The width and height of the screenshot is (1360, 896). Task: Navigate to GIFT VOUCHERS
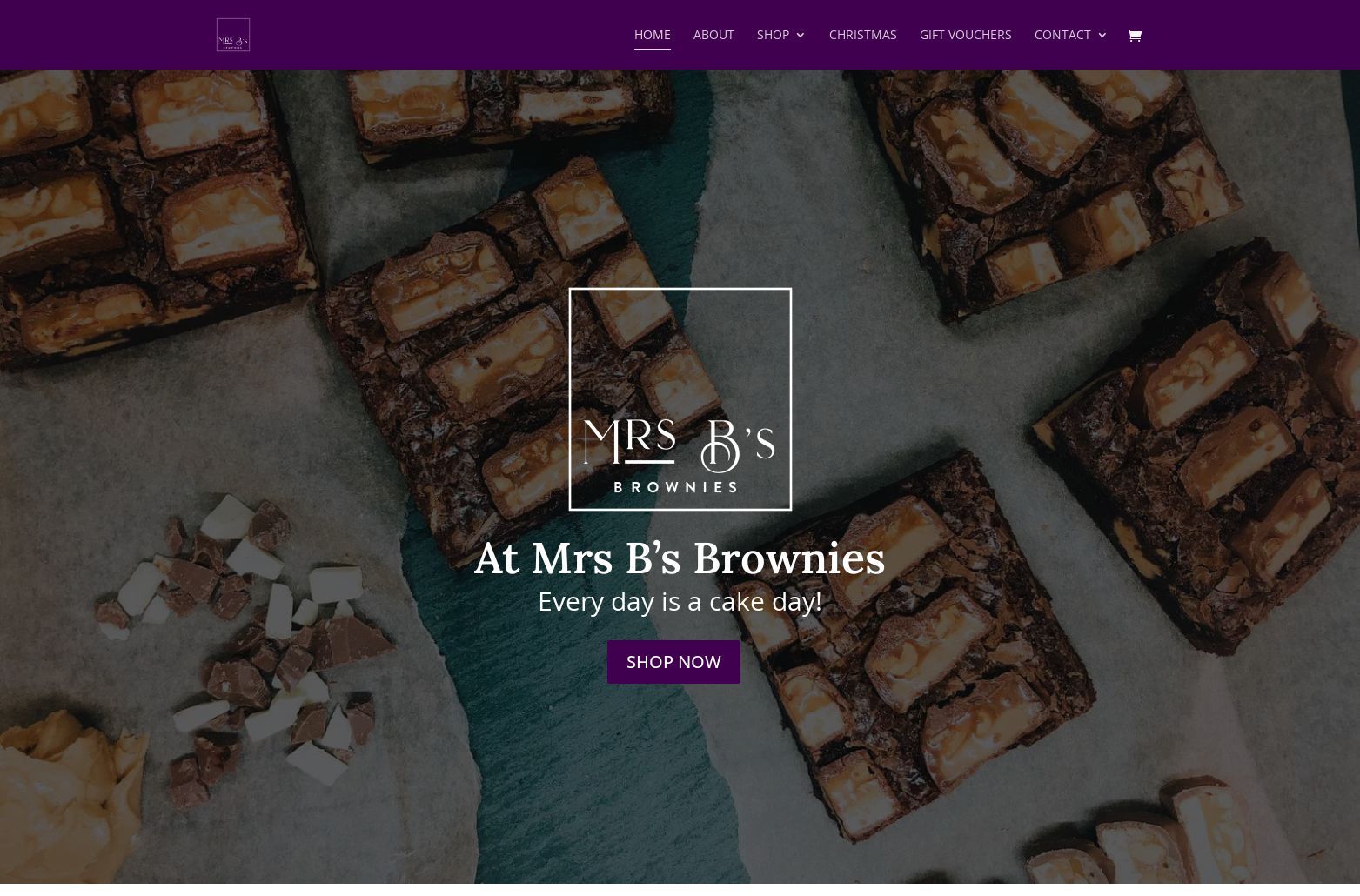pos(965,35)
